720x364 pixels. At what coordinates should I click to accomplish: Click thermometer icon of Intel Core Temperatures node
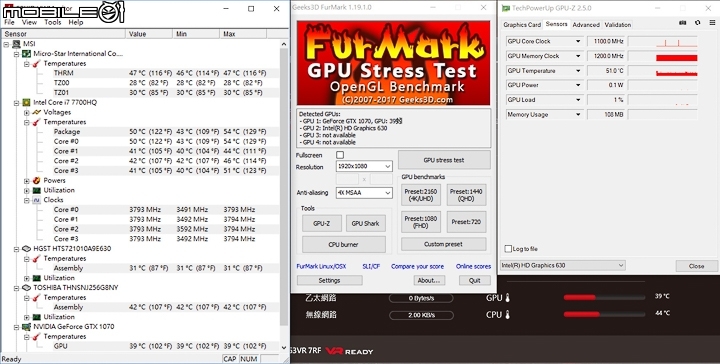point(37,122)
